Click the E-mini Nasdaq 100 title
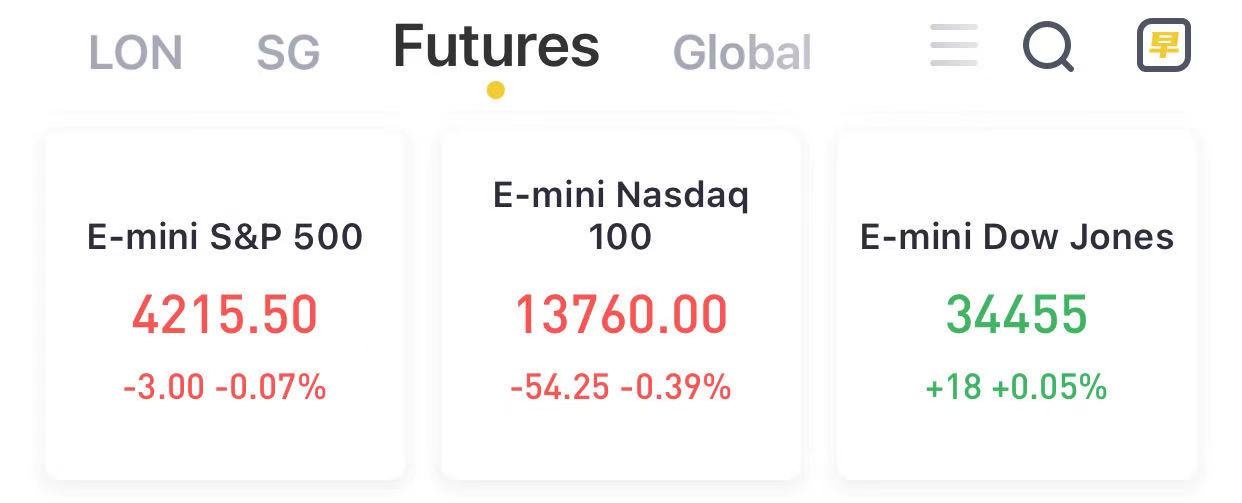1242x503 pixels. click(621, 215)
